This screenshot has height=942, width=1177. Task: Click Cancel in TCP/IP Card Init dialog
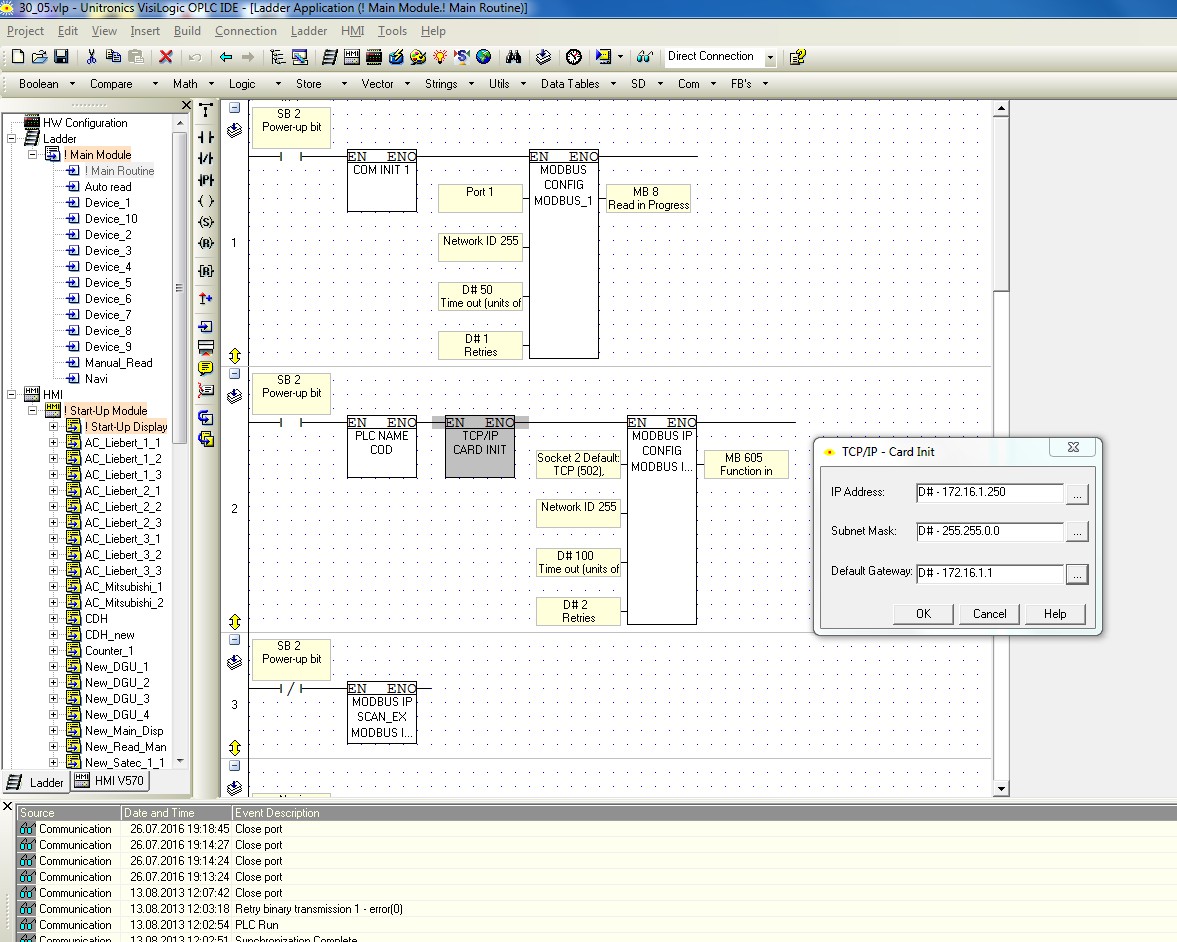click(x=989, y=614)
